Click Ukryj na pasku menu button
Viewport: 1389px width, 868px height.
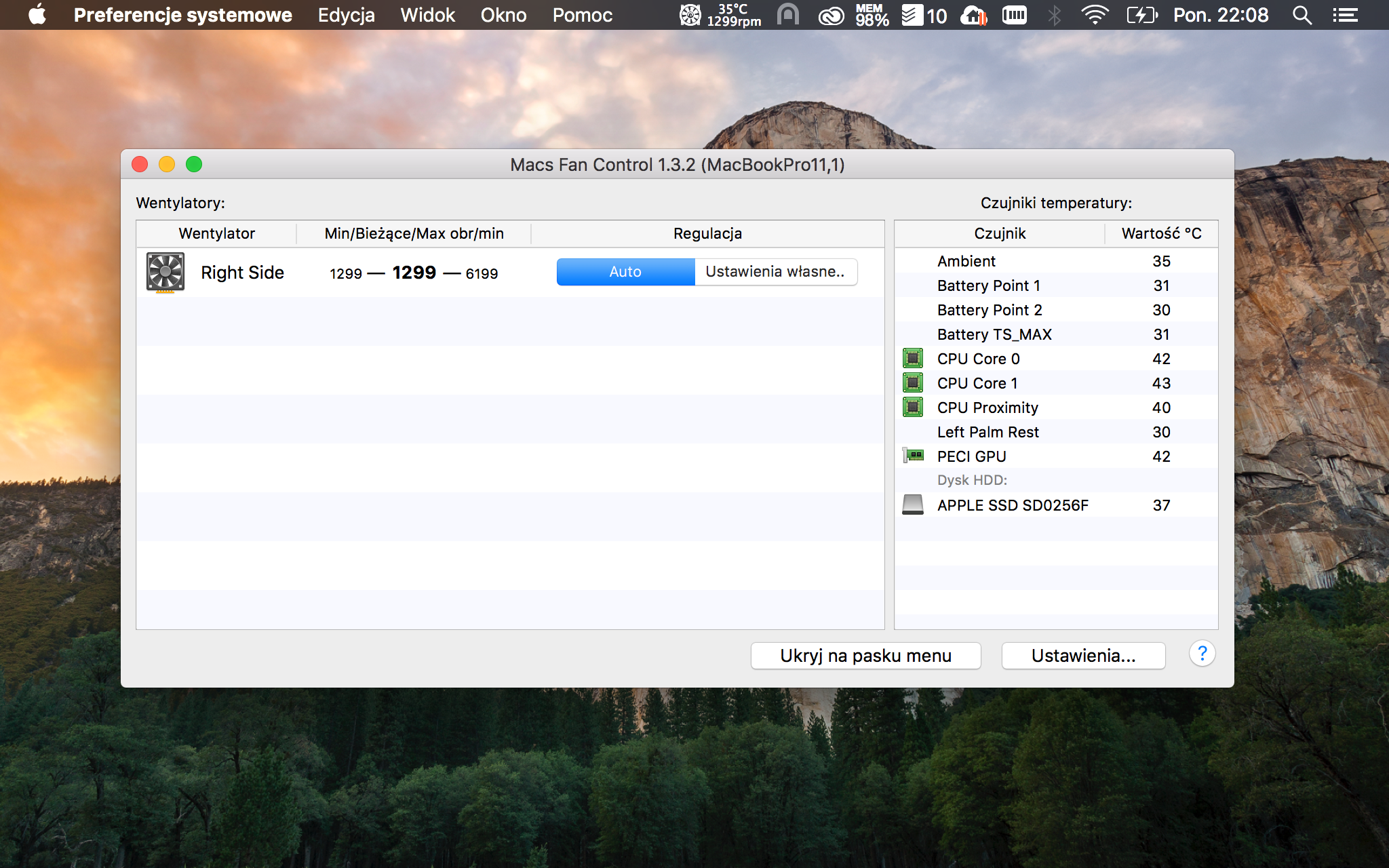[865, 656]
